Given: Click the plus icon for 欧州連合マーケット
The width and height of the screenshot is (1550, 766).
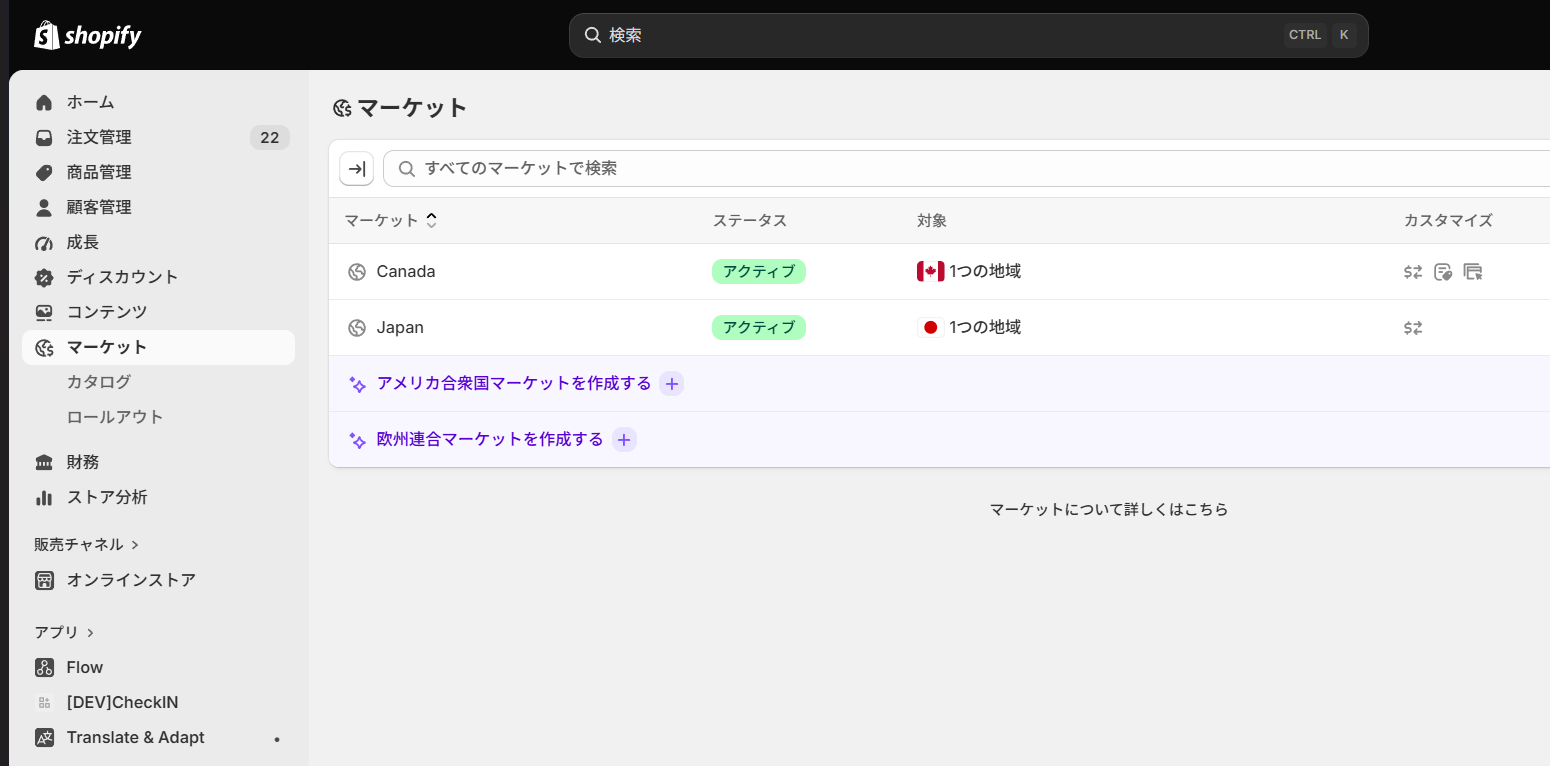Looking at the screenshot, I should click(x=624, y=440).
